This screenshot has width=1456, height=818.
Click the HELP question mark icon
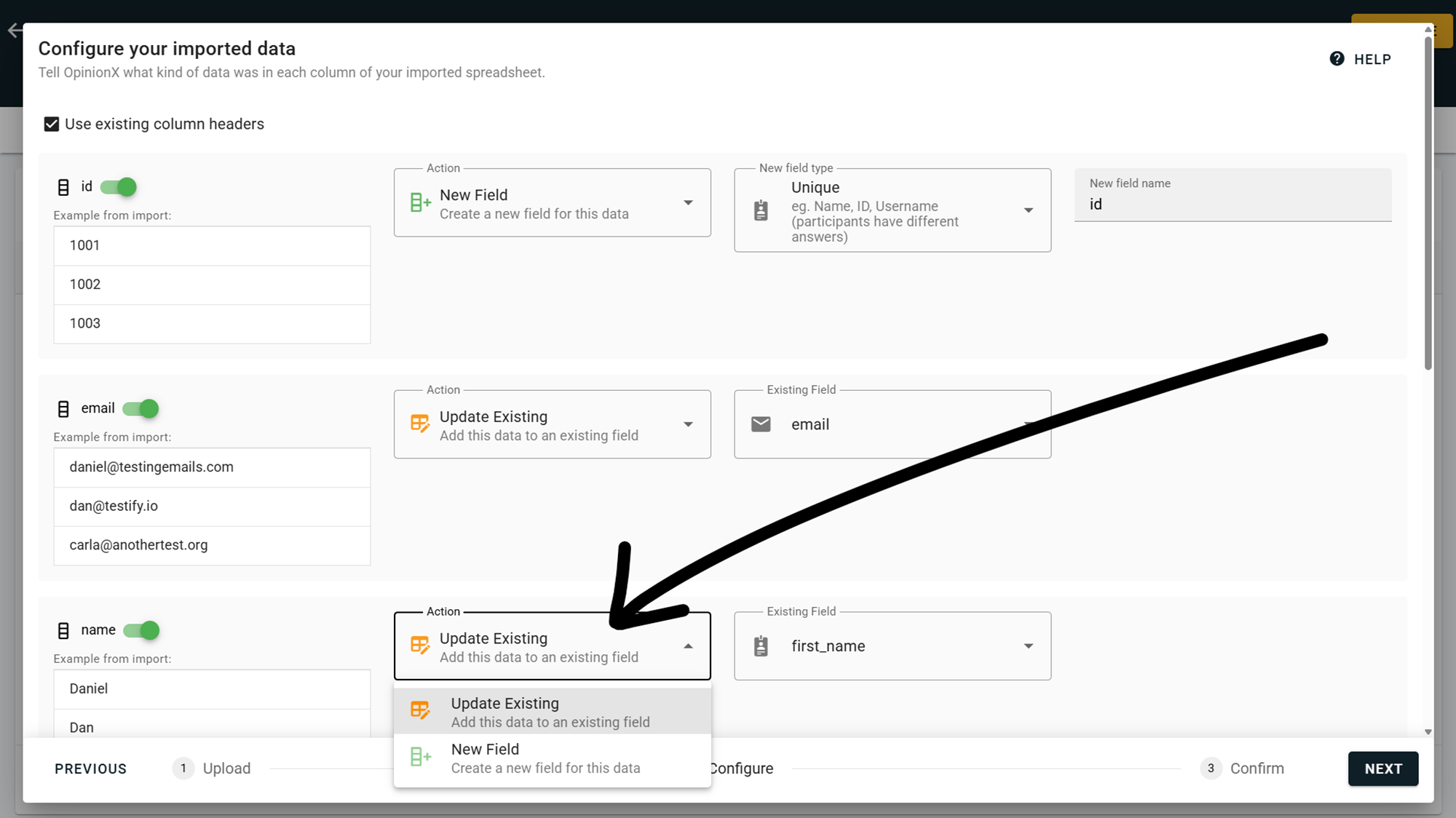click(x=1337, y=59)
